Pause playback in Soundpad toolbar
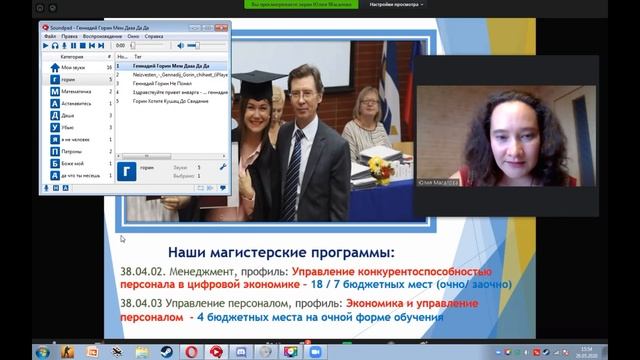 (x=73, y=46)
